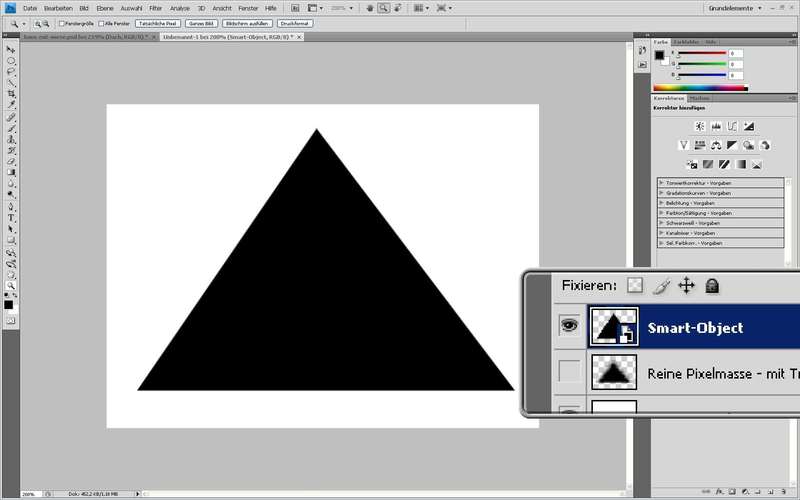This screenshot has width=800, height=500.
Task: Enable the Fenstergröße checkbox
Action: [x=62, y=22]
